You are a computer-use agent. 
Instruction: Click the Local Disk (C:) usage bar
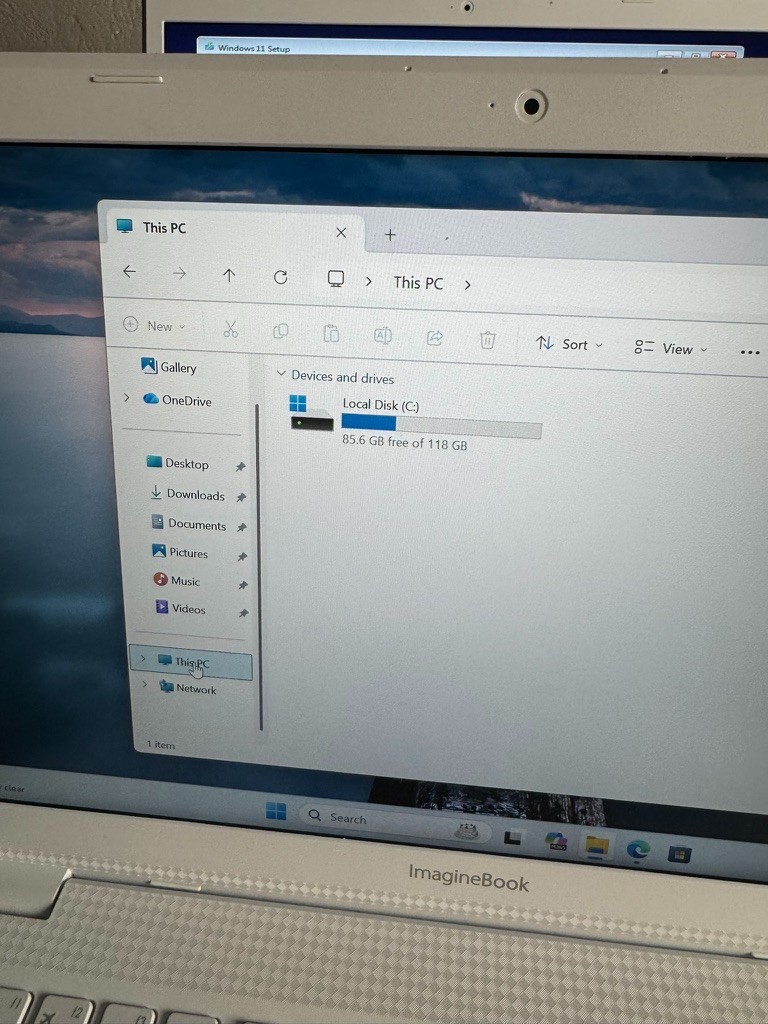(441, 426)
